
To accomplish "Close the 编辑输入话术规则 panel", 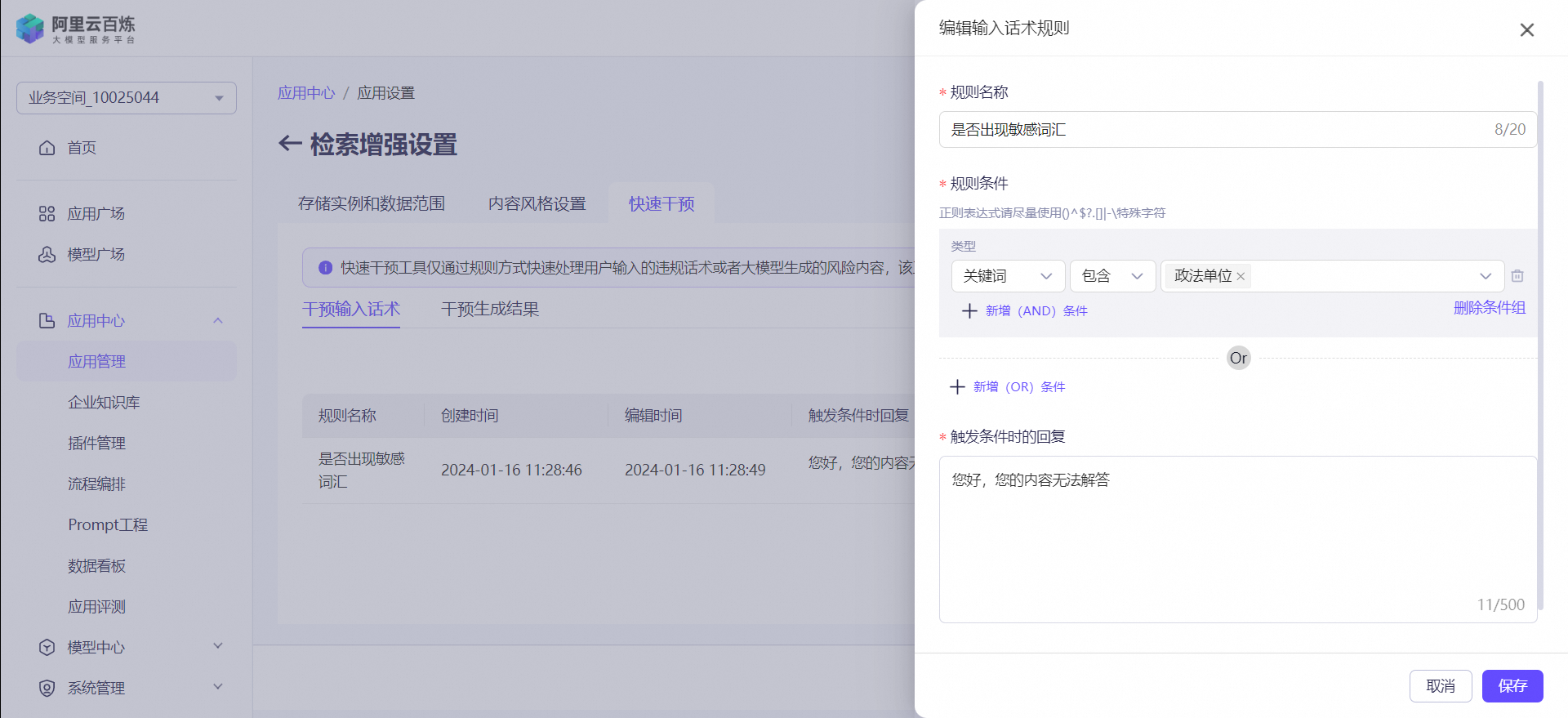I will [1526, 30].
